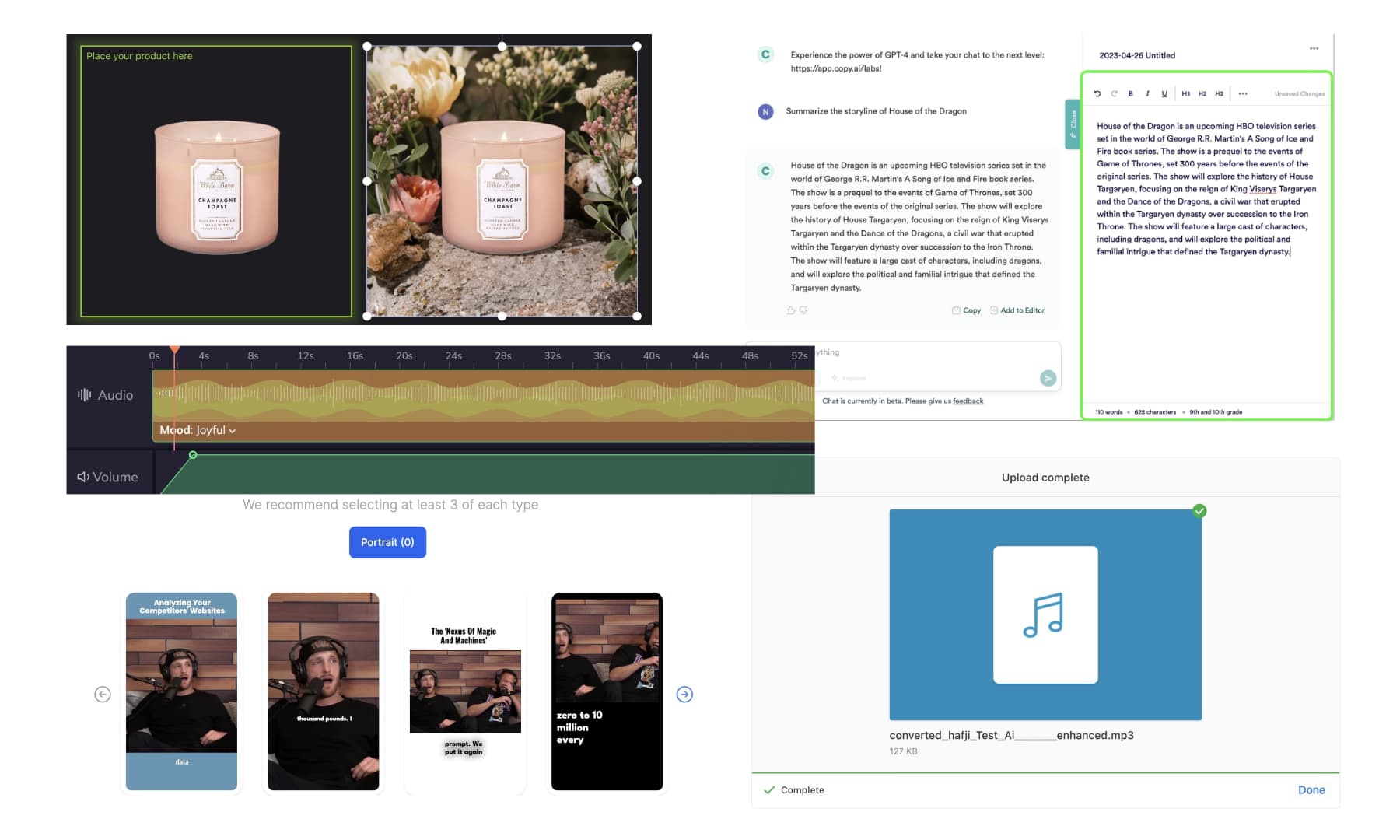
Task: Apply H2 heading style
Action: pyautogui.click(x=1202, y=93)
